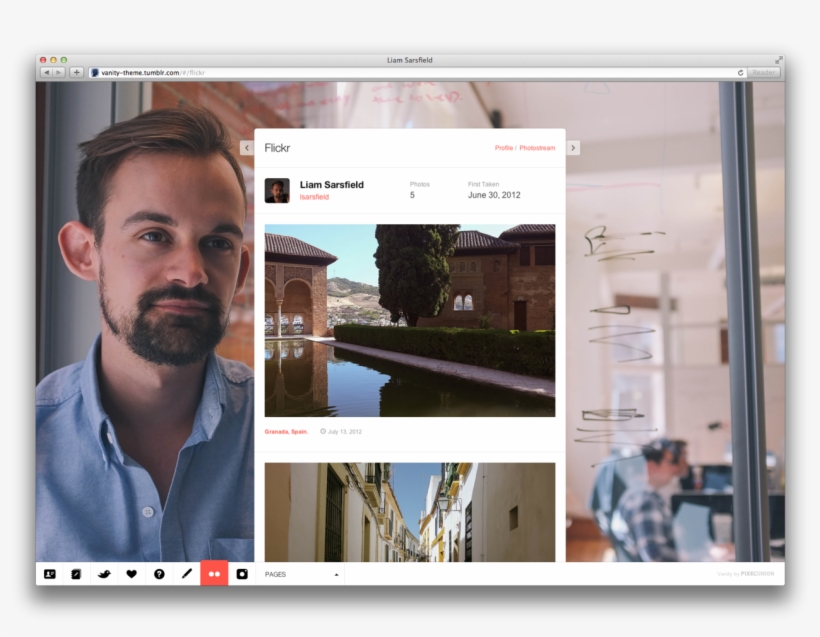Open the narrow street photo thumbnail
Image resolution: width=820 pixels, height=637 pixels.
pos(409,511)
